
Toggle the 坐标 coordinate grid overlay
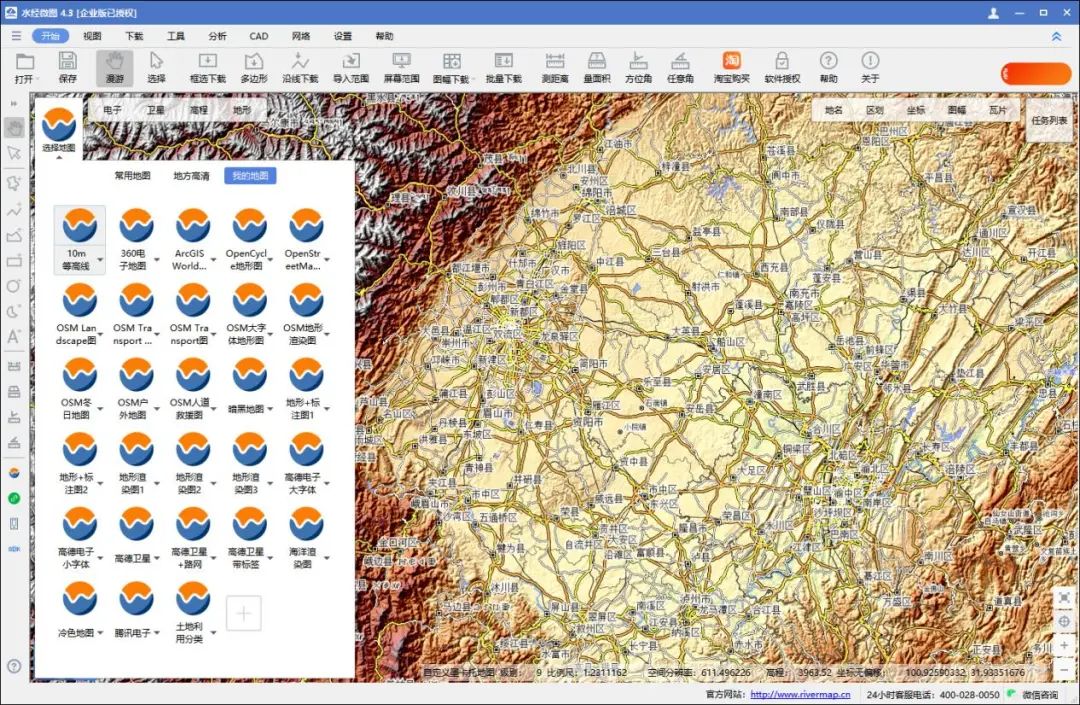coord(915,110)
